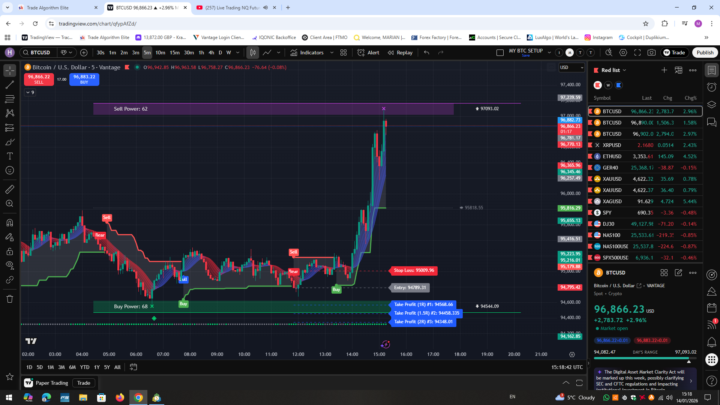
Task: Open the Paper Trading tab
Action: (x=46, y=383)
